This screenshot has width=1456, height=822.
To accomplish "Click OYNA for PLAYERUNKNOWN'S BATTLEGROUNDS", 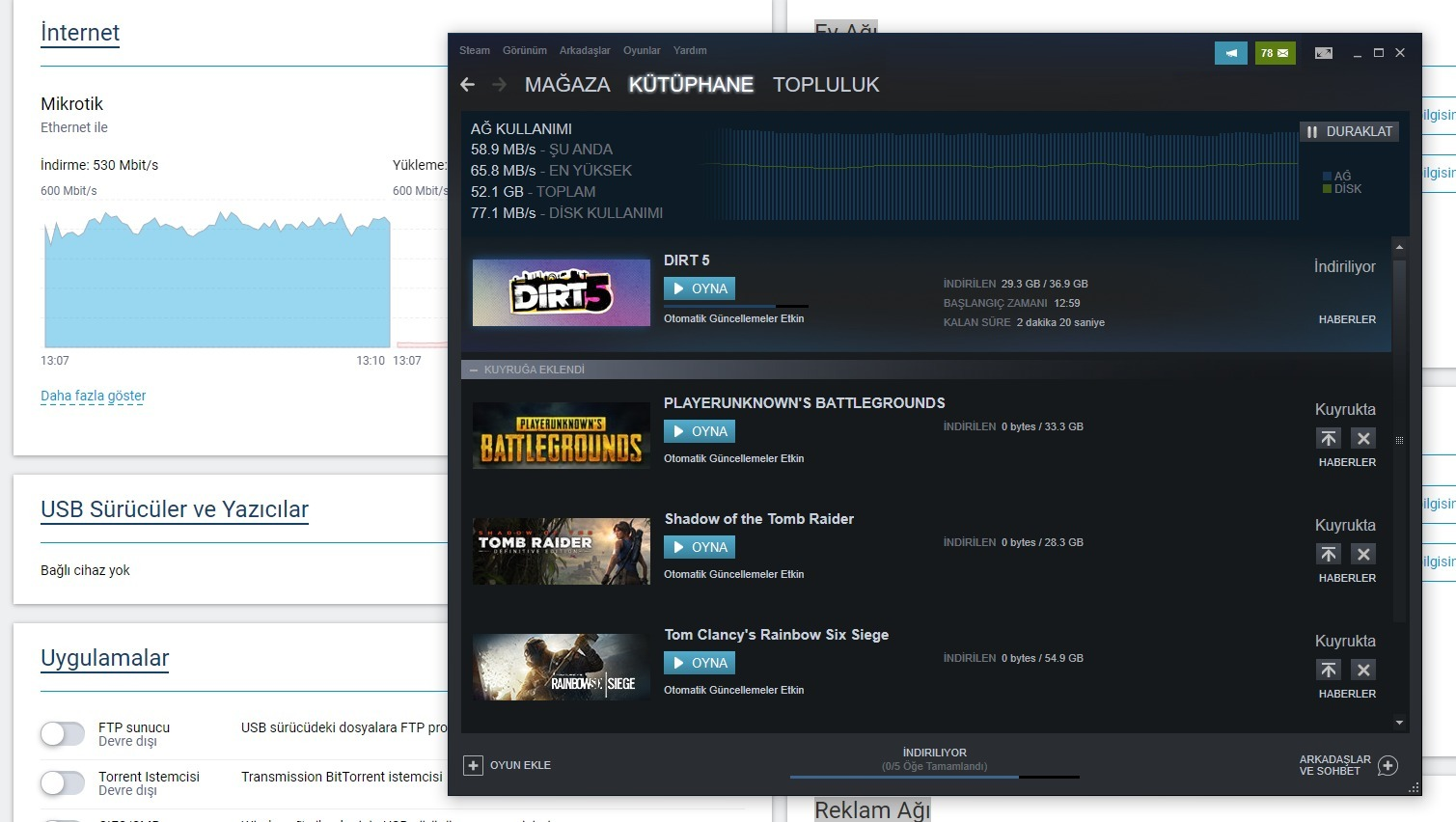I will (700, 431).
